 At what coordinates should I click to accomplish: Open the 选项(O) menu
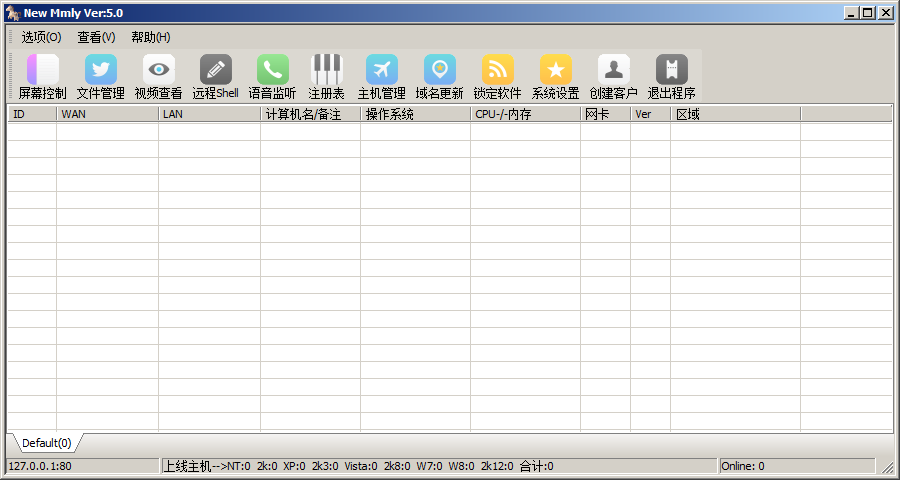(41, 37)
